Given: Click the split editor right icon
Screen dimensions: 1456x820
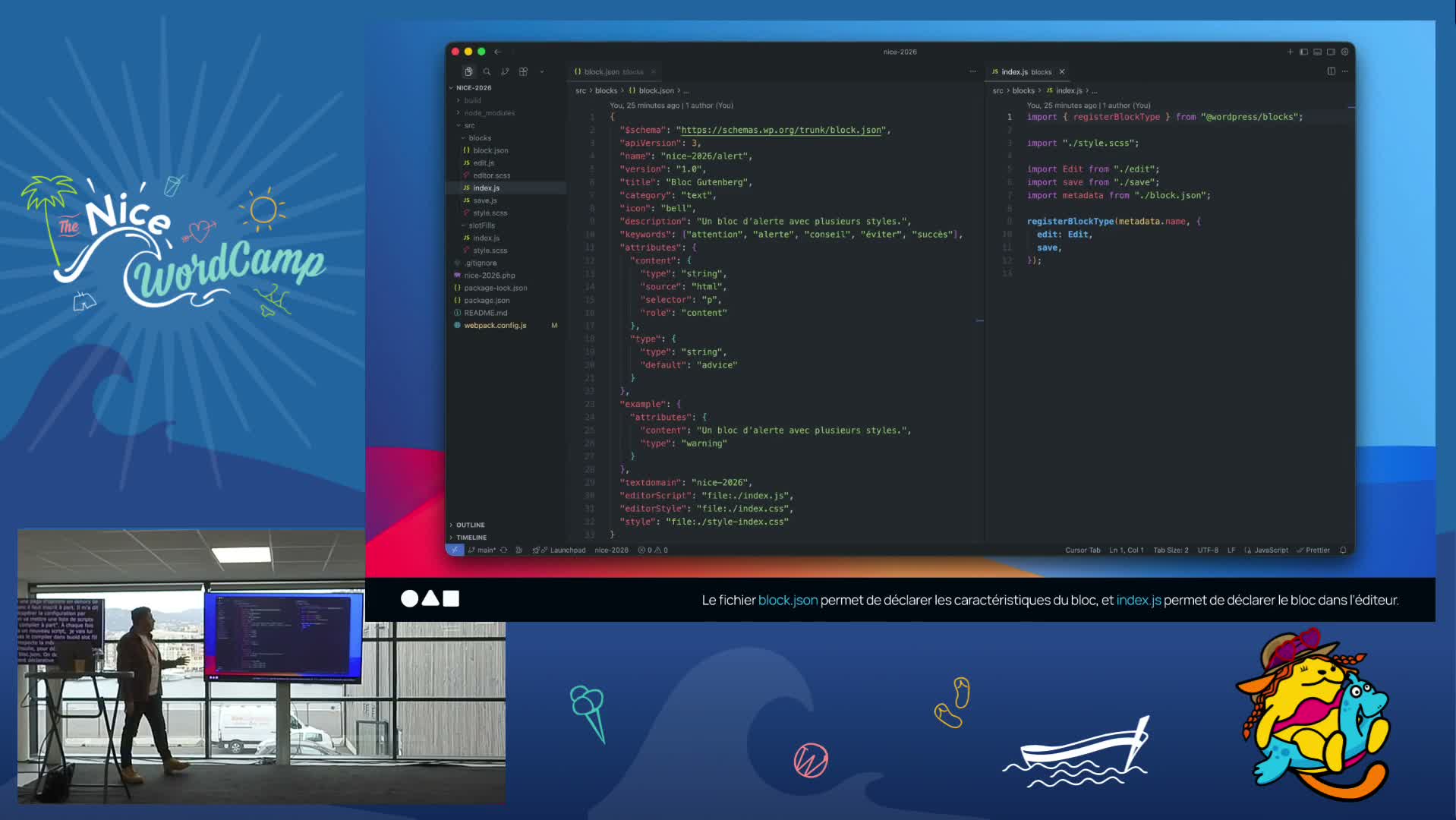Looking at the screenshot, I should pos(1331,71).
